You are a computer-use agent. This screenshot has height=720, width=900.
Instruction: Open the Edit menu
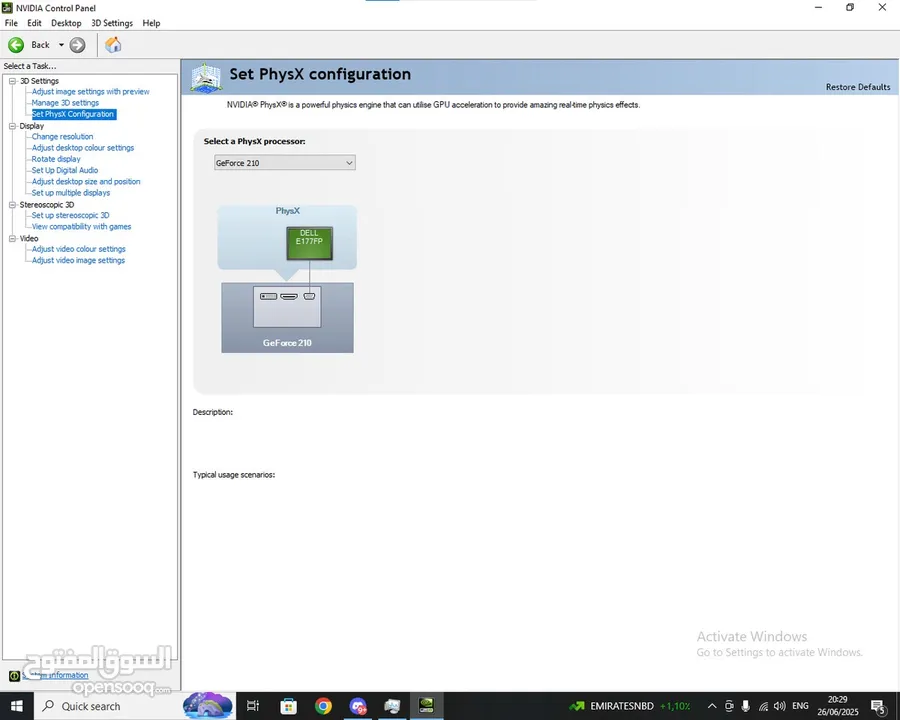34,23
